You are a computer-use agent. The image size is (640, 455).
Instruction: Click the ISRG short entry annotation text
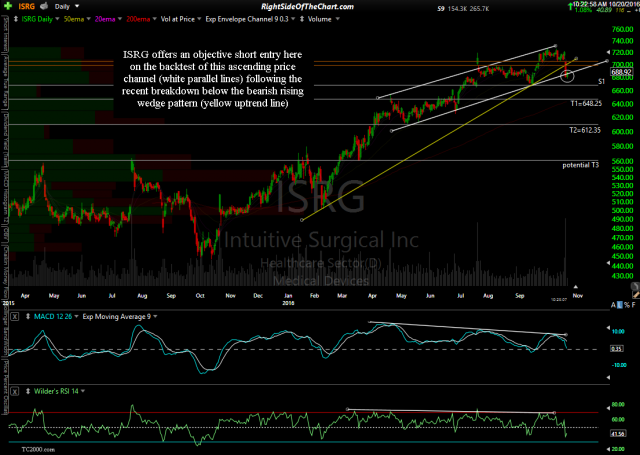pyautogui.click(x=213, y=79)
